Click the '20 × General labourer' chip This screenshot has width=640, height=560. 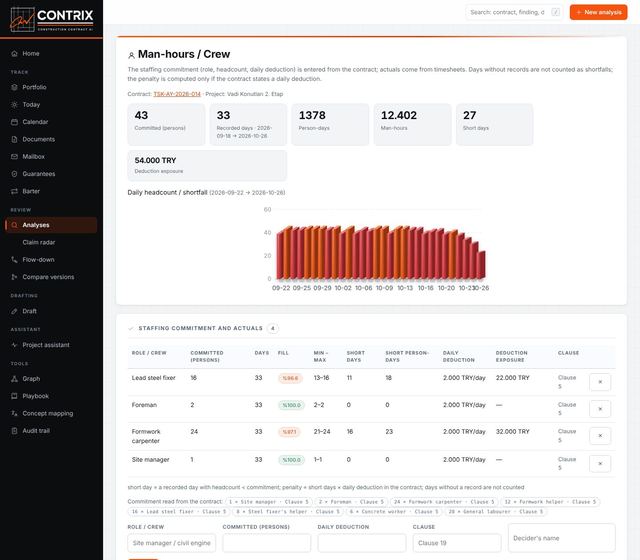point(496,511)
